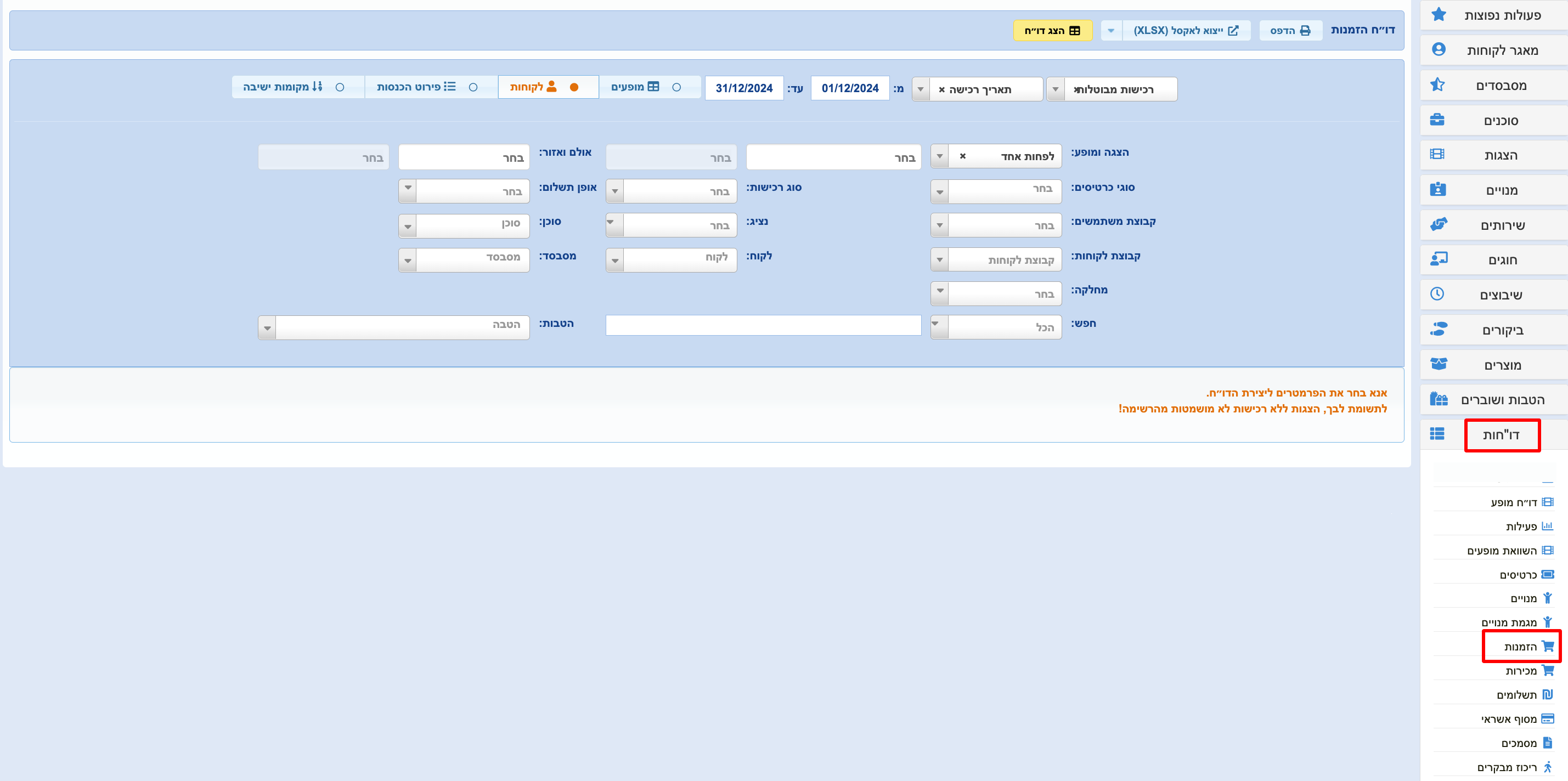This screenshot has height=781, width=1568.
Task: Open the מסבסד dropdown
Action: click(x=464, y=260)
